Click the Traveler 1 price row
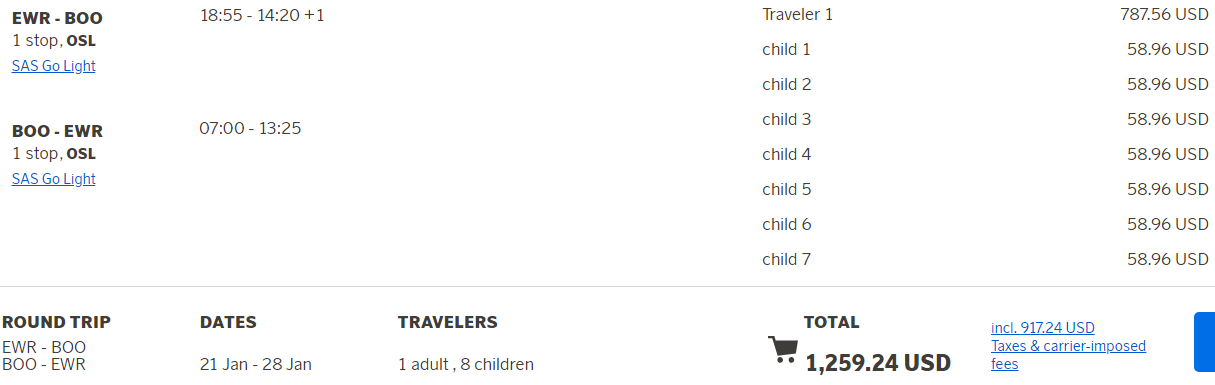1215x385 pixels. (985, 14)
